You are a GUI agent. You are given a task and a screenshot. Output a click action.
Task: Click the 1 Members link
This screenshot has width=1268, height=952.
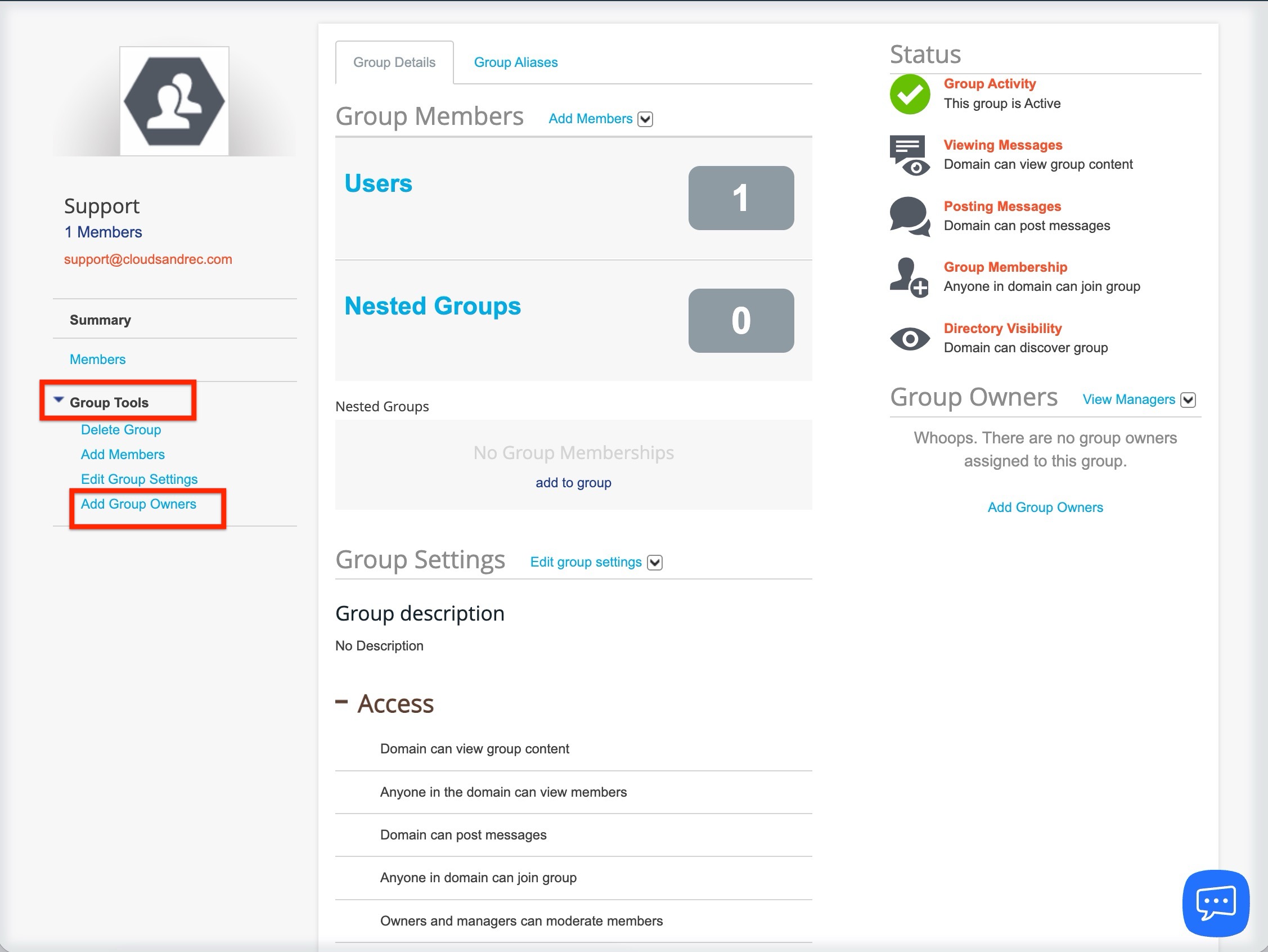tap(103, 232)
